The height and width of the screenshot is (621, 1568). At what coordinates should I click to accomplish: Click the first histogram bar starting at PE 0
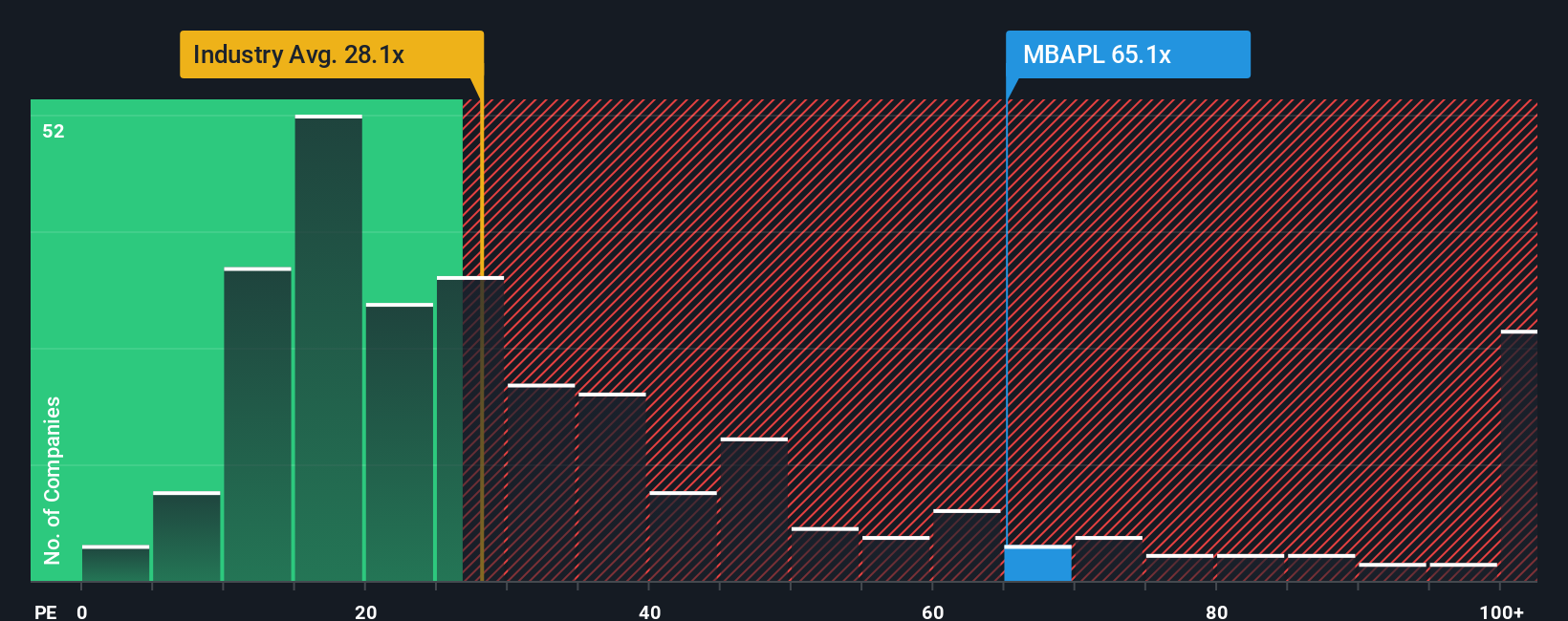(x=116, y=564)
